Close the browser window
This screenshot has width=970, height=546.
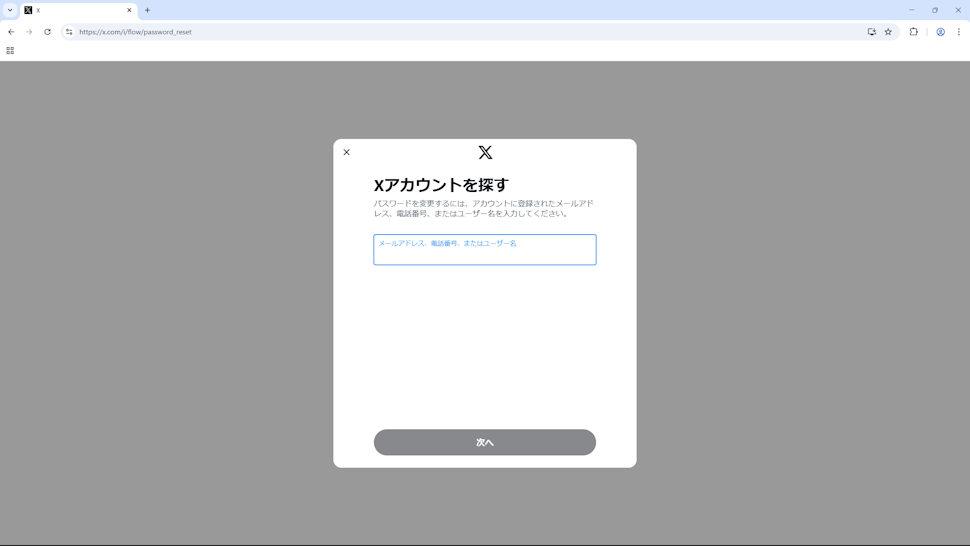(x=958, y=10)
